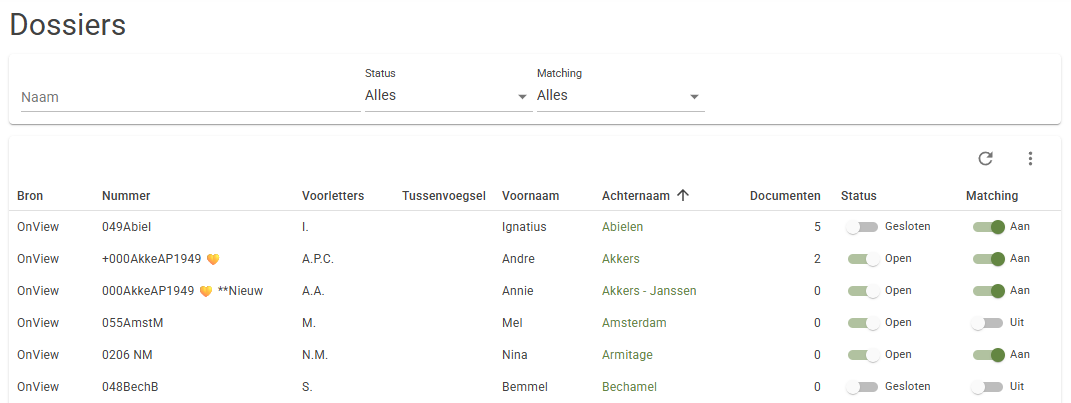Disable matching for Akkers dossier
The width and height of the screenshot is (1071, 403).
pyautogui.click(x=989, y=259)
